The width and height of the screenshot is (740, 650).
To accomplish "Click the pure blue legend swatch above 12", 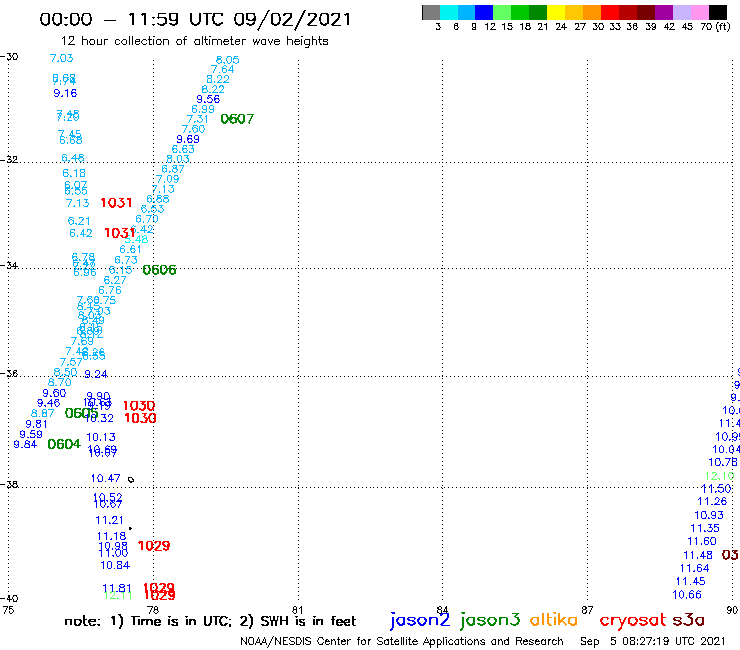I will tap(484, 12).
